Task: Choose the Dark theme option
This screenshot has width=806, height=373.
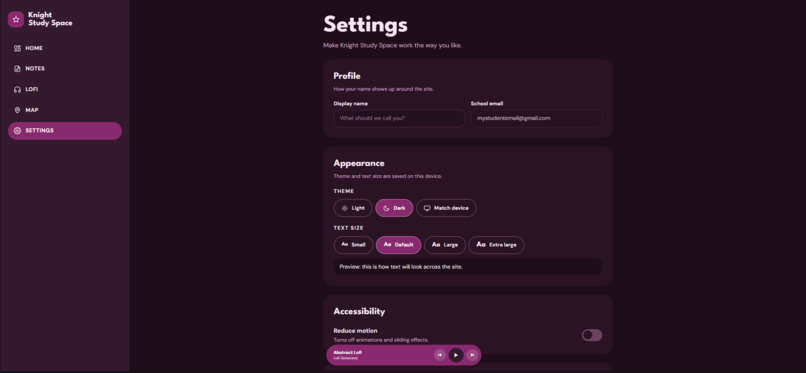Action: pos(394,208)
